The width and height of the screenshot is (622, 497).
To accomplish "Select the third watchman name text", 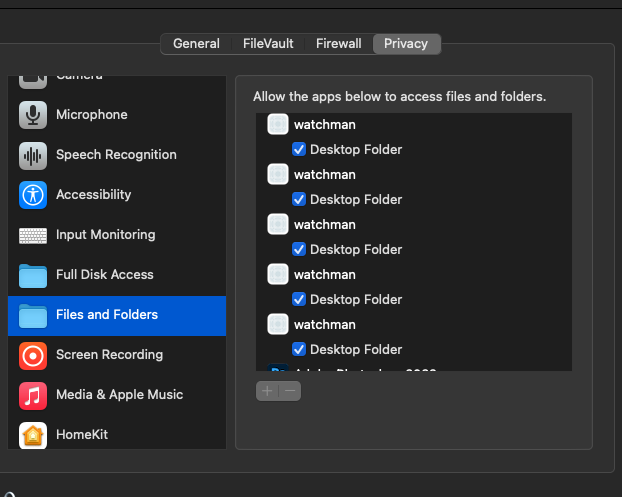I will pos(324,225).
